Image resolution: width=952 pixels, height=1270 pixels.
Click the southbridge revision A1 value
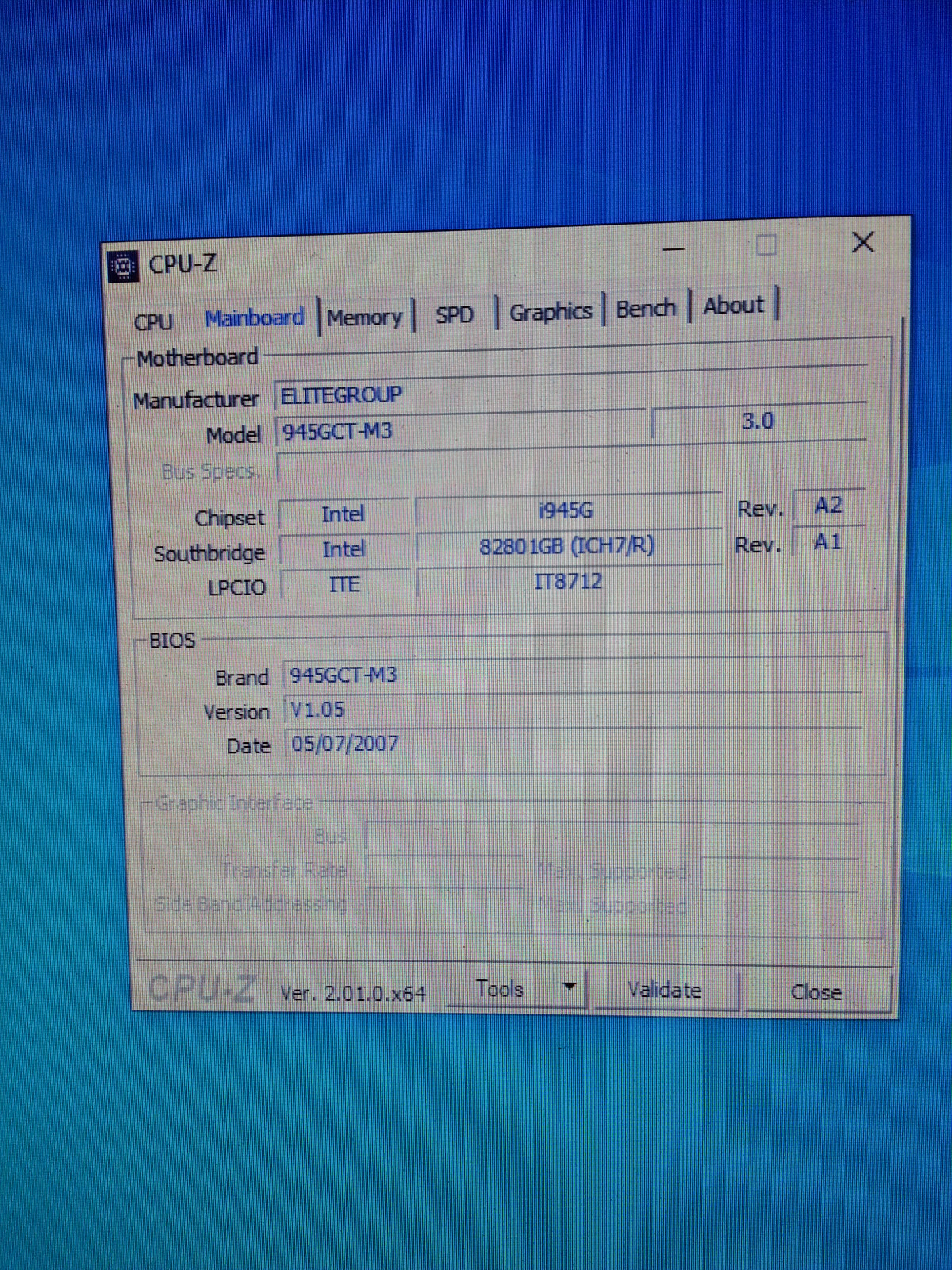[827, 542]
